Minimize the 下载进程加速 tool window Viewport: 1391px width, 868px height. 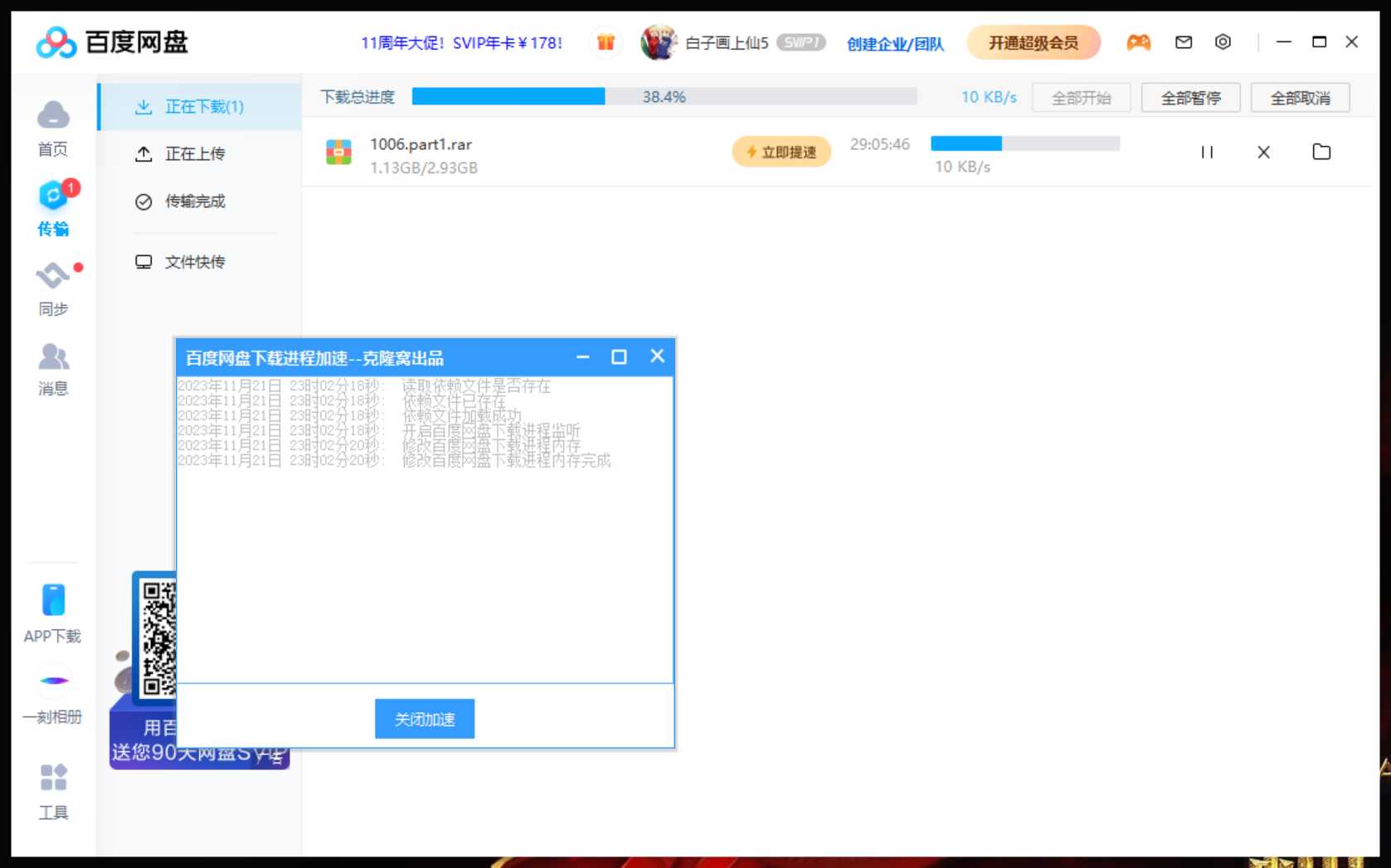(x=583, y=356)
